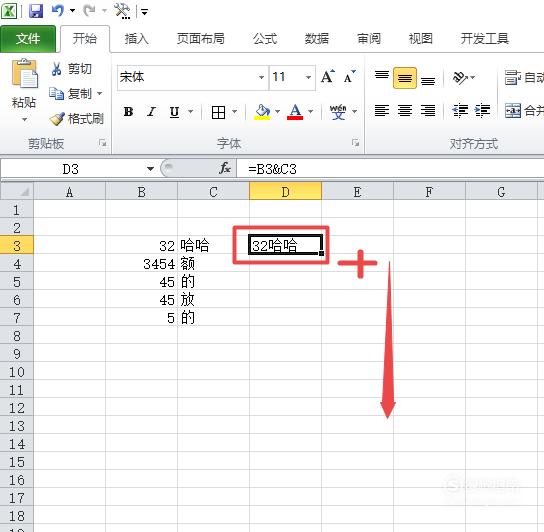The height and width of the screenshot is (532, 544).
Task: Toggle Bold formatting
Action: click(128, 112)
